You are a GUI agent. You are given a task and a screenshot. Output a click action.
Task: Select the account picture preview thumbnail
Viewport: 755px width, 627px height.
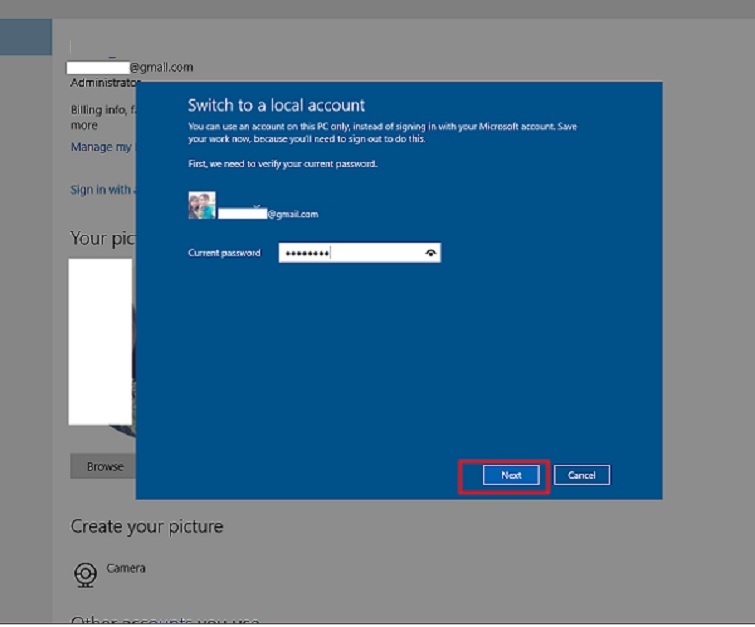coord(100,340)
